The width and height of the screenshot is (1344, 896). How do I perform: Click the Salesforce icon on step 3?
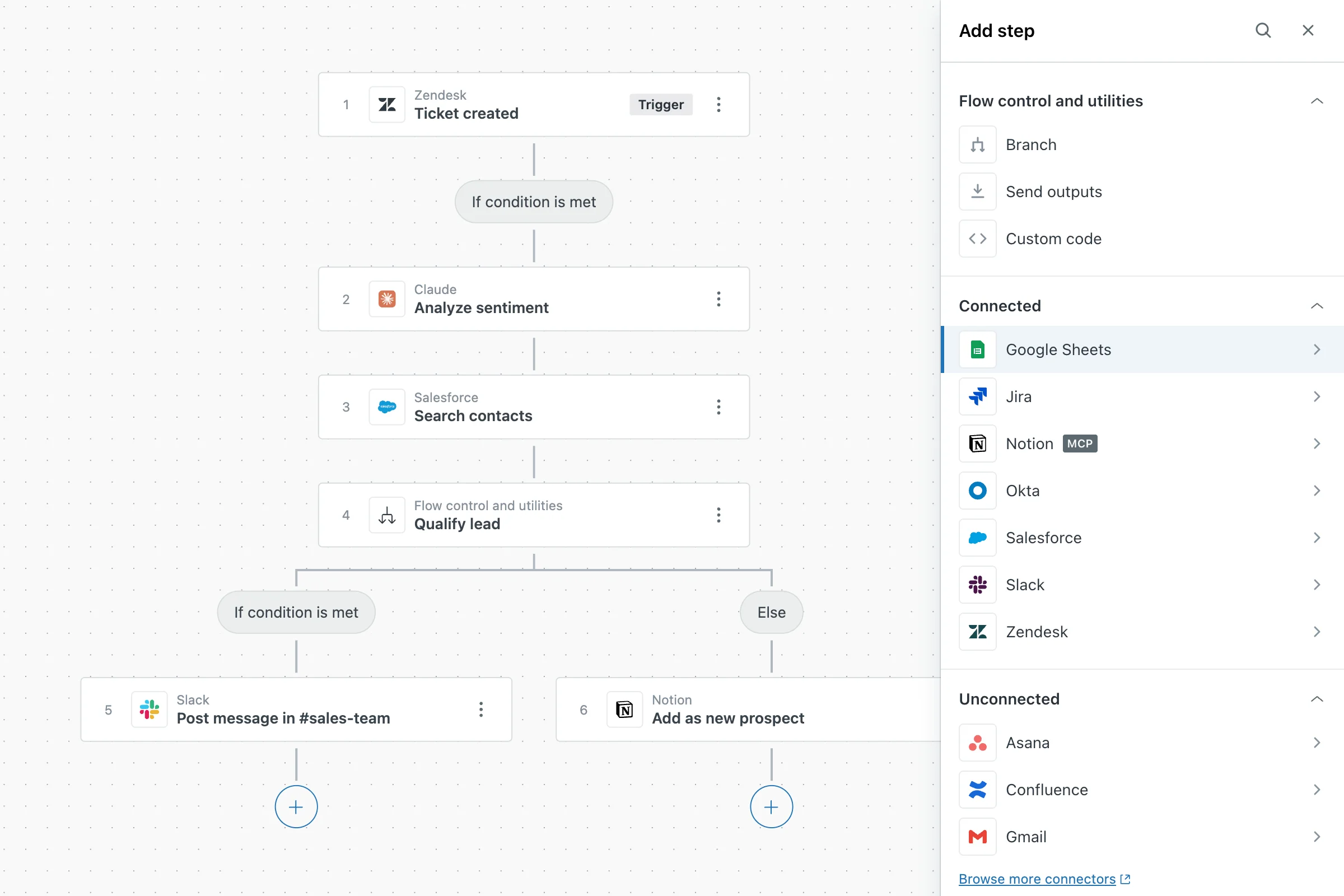point(387,407)
